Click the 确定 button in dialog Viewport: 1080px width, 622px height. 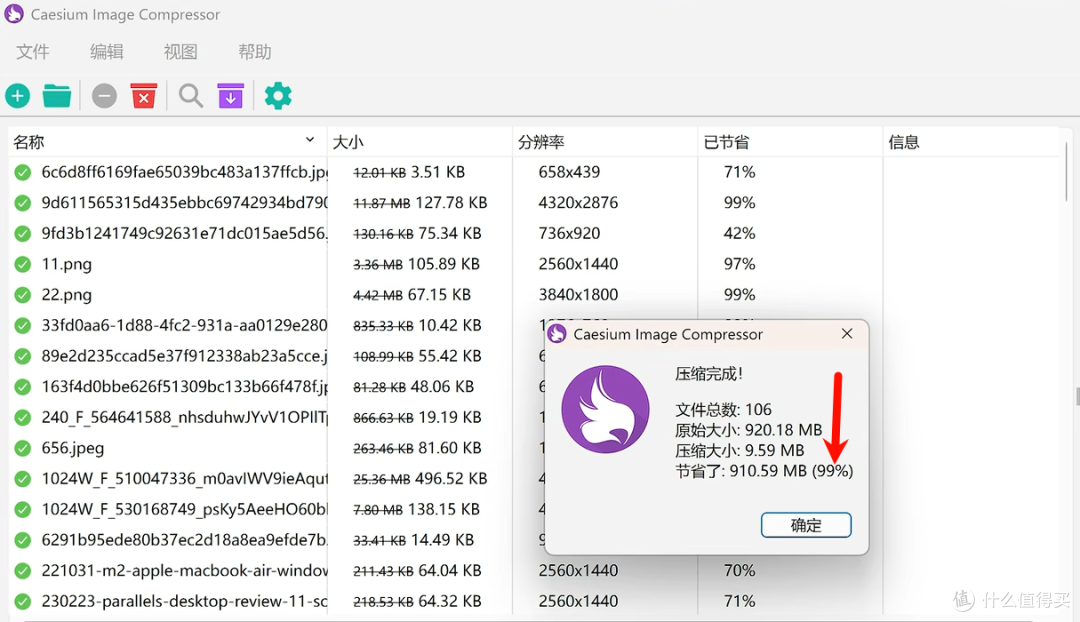(806, 526)
